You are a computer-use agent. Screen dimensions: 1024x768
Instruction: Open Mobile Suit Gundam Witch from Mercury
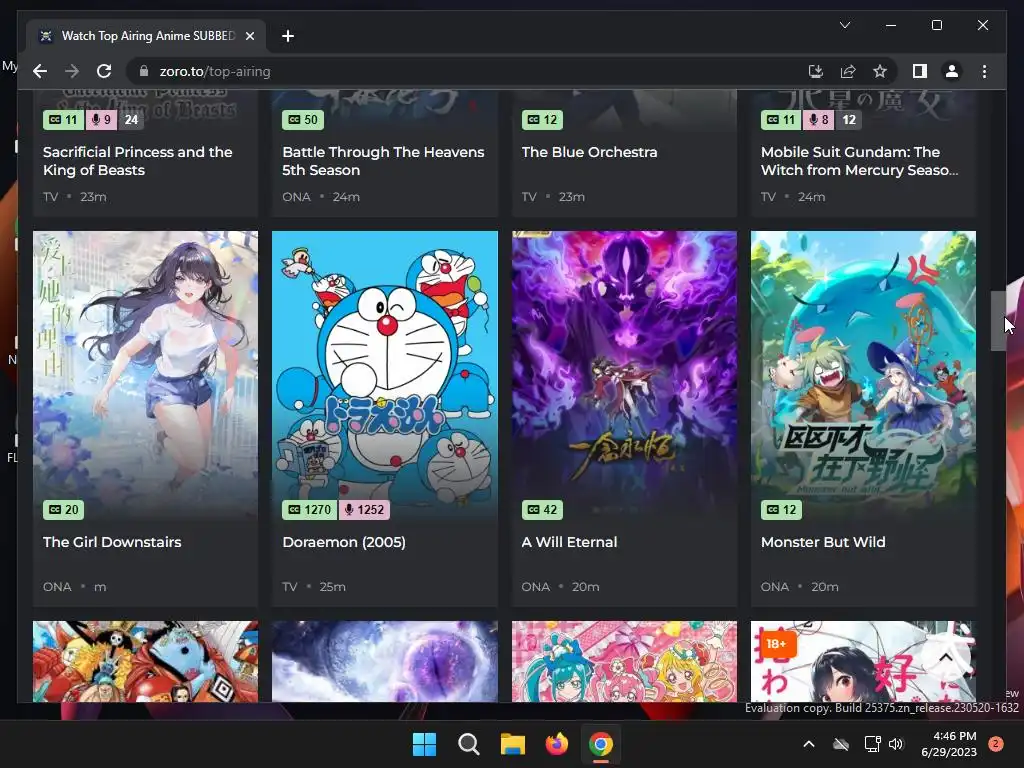point(859,161)
